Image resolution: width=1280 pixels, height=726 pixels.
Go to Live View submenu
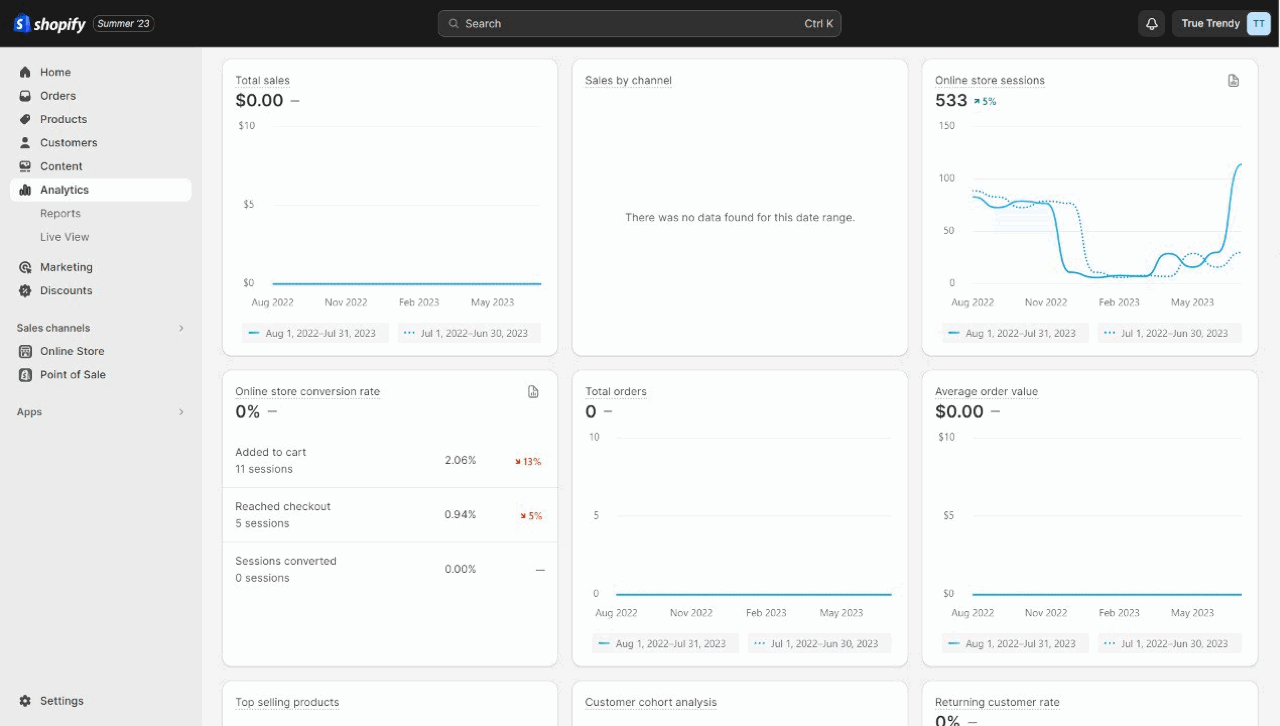point(64,237)
